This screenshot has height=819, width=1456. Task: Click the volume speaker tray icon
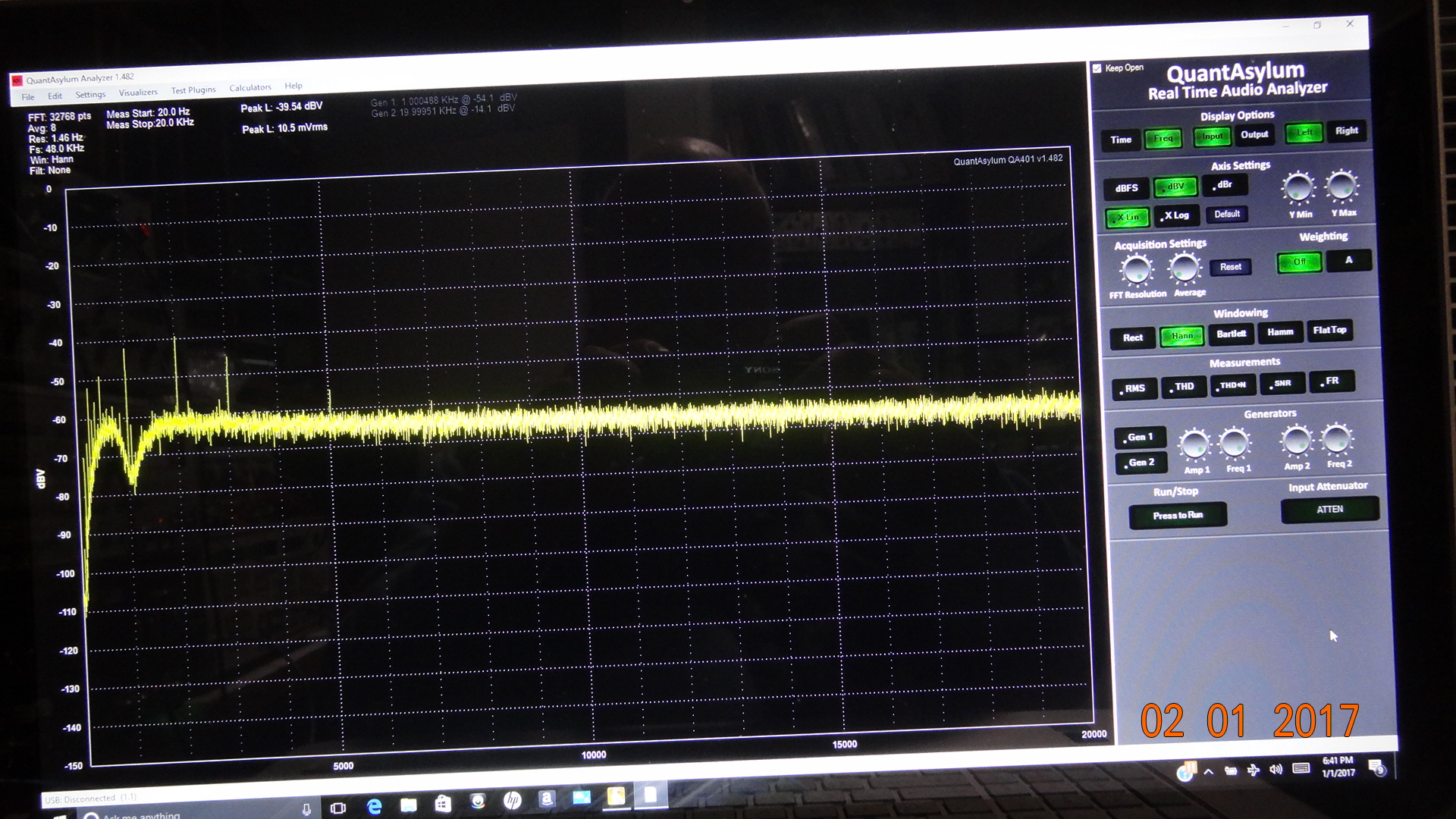pyautogui.click(x=1276, y=769)
